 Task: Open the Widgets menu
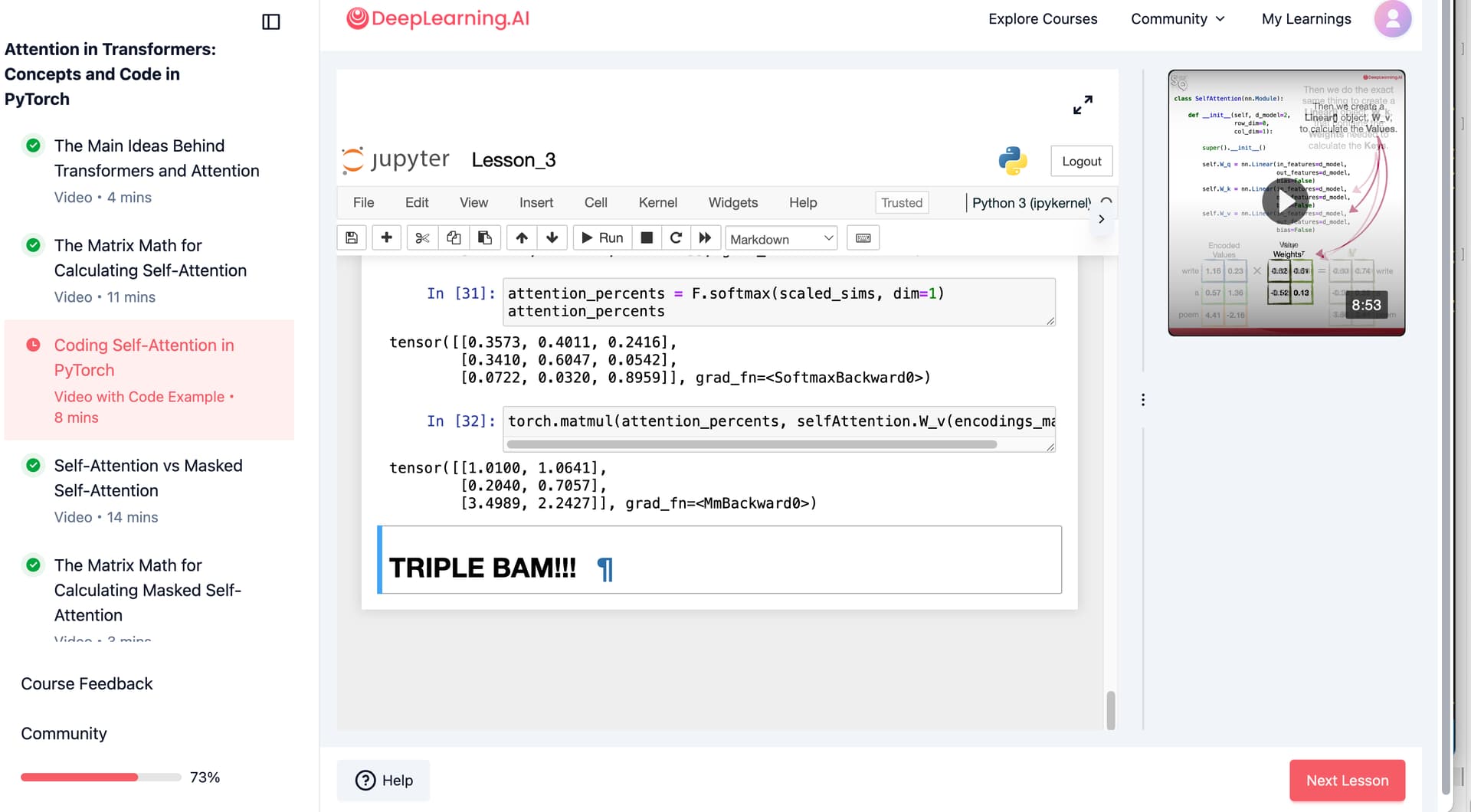[733, 202]
